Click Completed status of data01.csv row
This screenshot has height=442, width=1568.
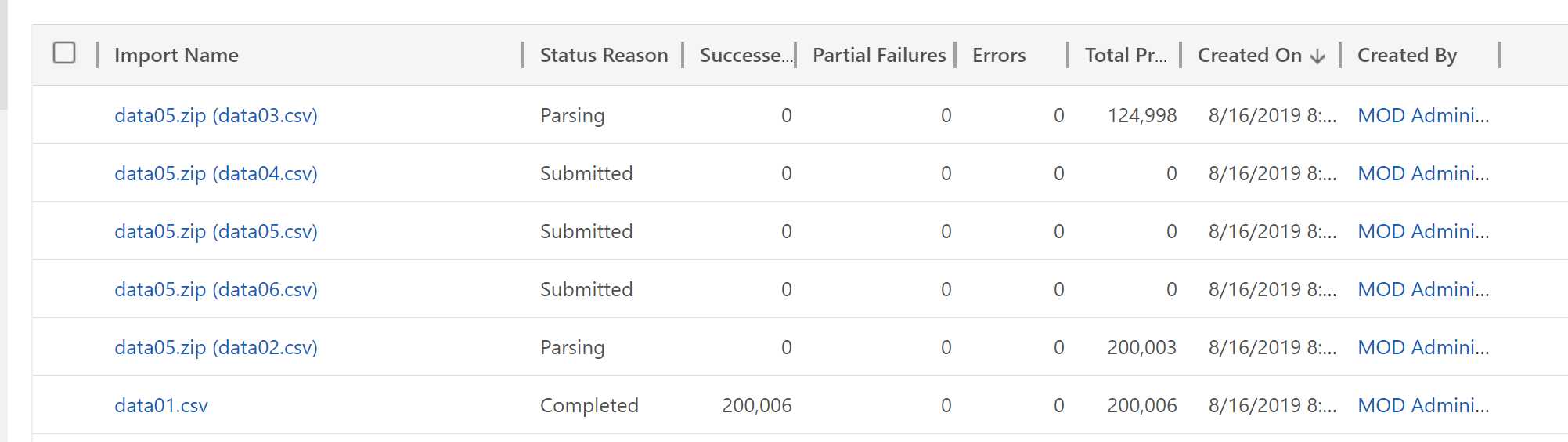coord(589,406)
